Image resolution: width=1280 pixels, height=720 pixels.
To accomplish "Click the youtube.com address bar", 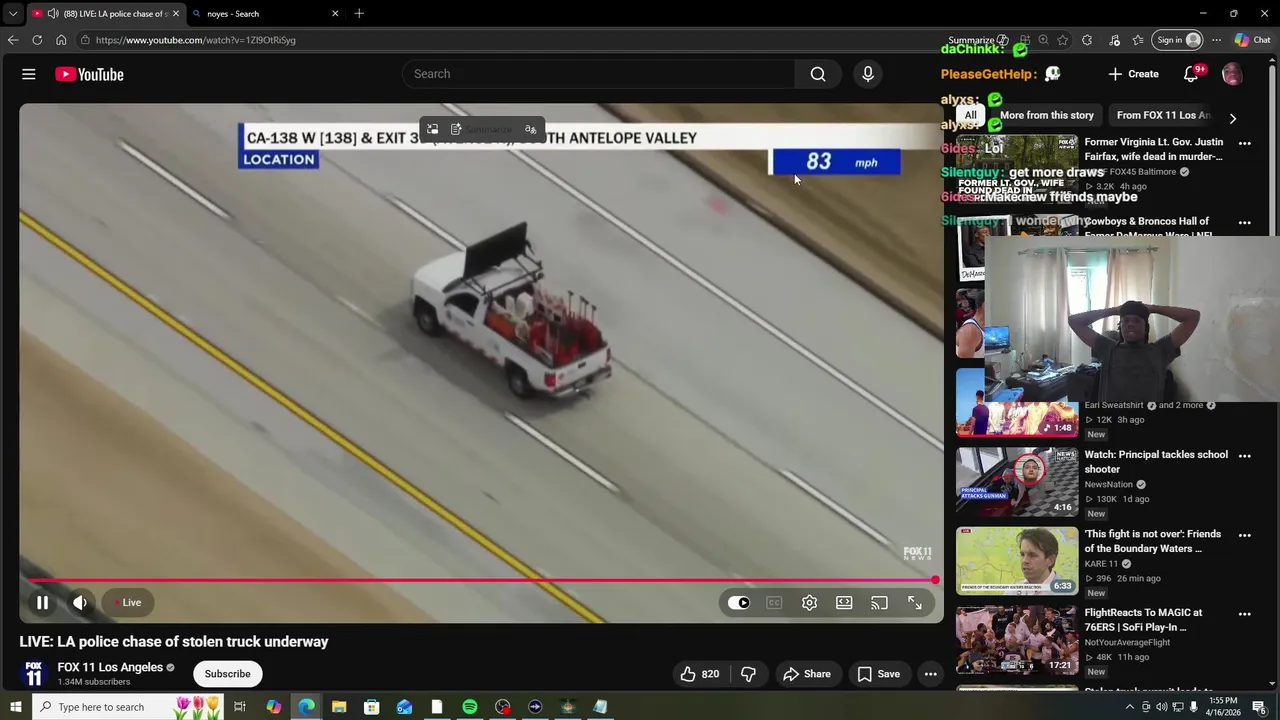I will coord(500,40).
